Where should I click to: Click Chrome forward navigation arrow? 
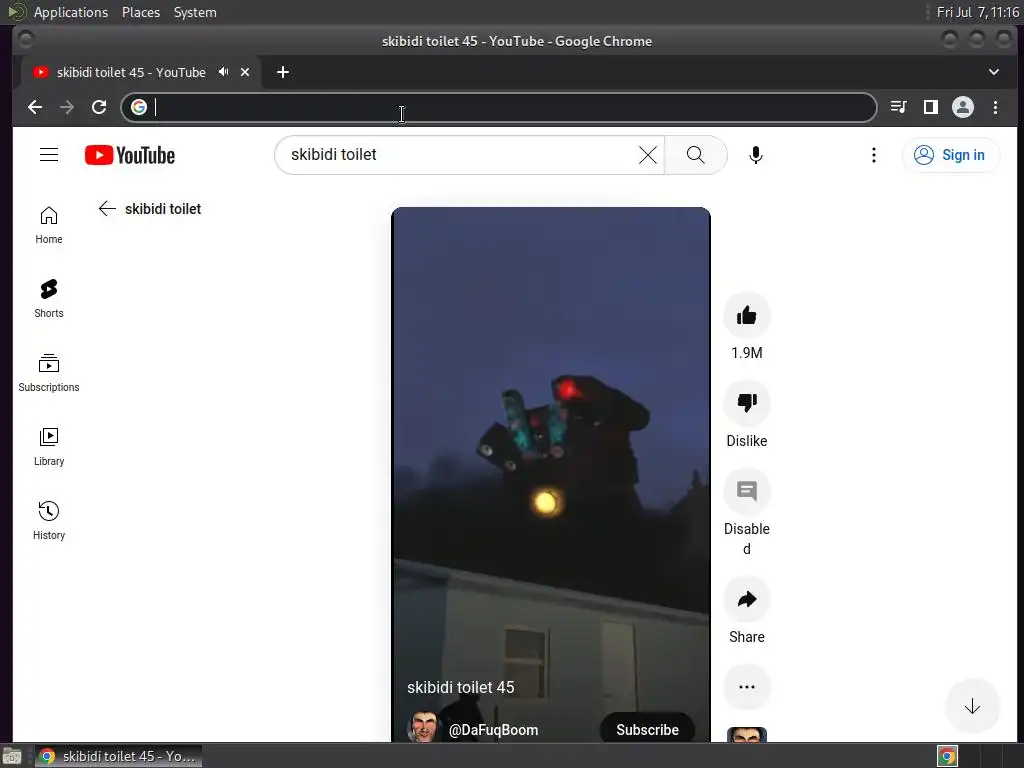(x=67, y=107)
